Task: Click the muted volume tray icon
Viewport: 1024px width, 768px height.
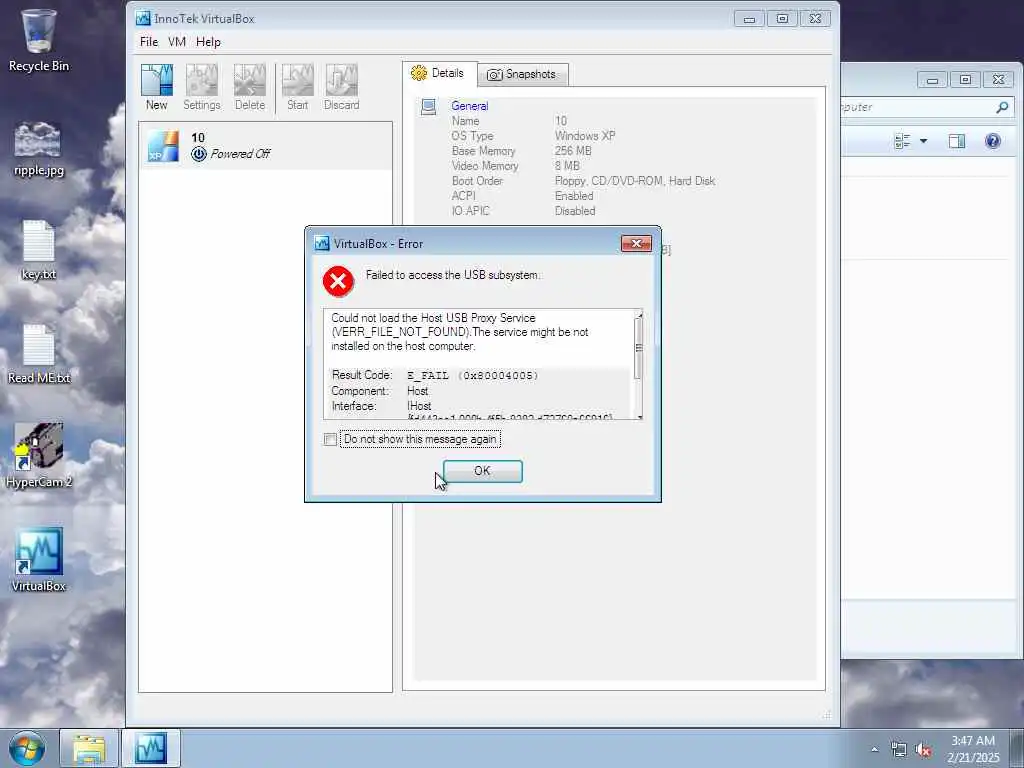Action: [923, 750]
